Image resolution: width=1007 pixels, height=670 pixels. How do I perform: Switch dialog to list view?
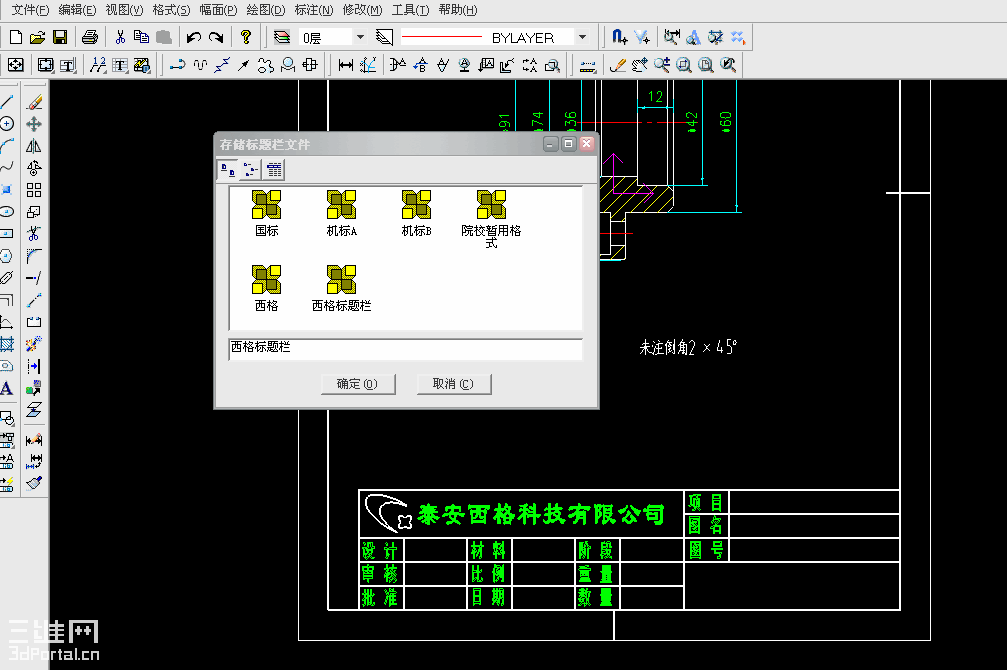coord(274,170)
